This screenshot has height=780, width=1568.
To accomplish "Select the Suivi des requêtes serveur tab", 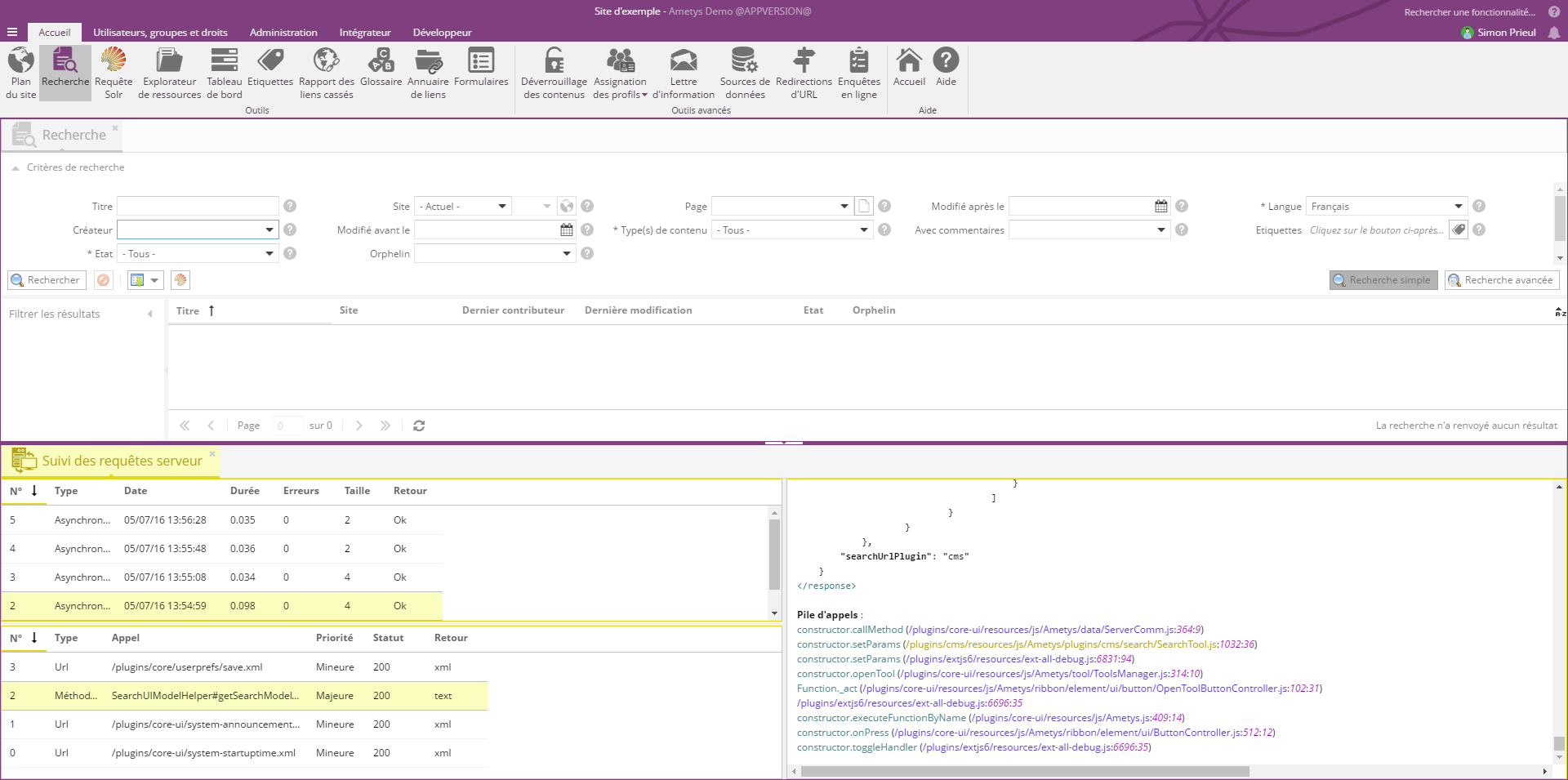I will 110,461.
